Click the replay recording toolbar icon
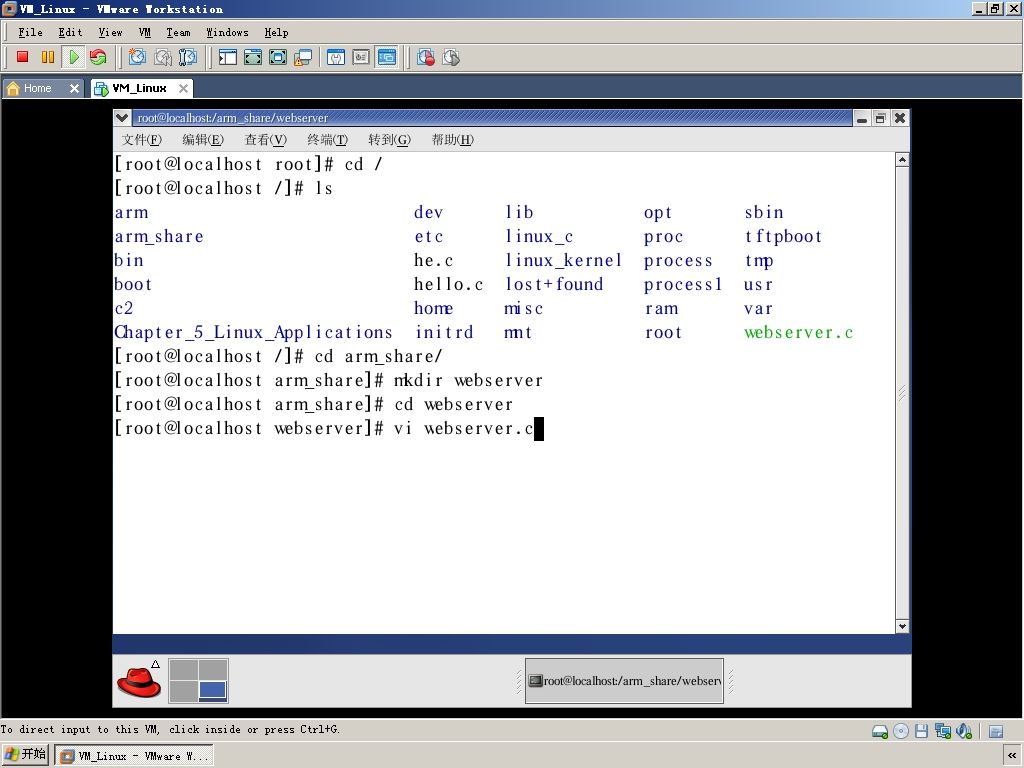The height and width of the screenshot is (768, 1024). 451,57
